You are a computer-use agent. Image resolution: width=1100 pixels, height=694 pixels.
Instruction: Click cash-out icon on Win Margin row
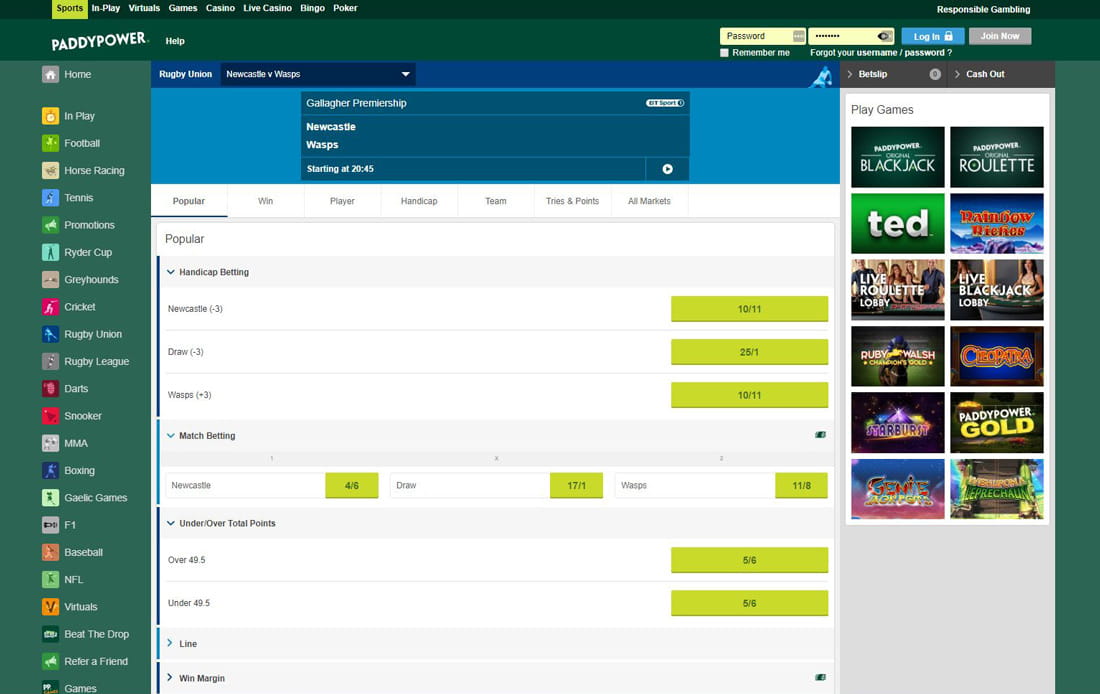[x=820, y=678]
